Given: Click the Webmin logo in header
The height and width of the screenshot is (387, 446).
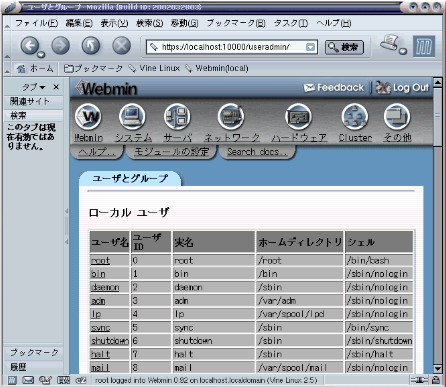Looking at the screenshot, I should pyautogui.click(x=107, y=89).
